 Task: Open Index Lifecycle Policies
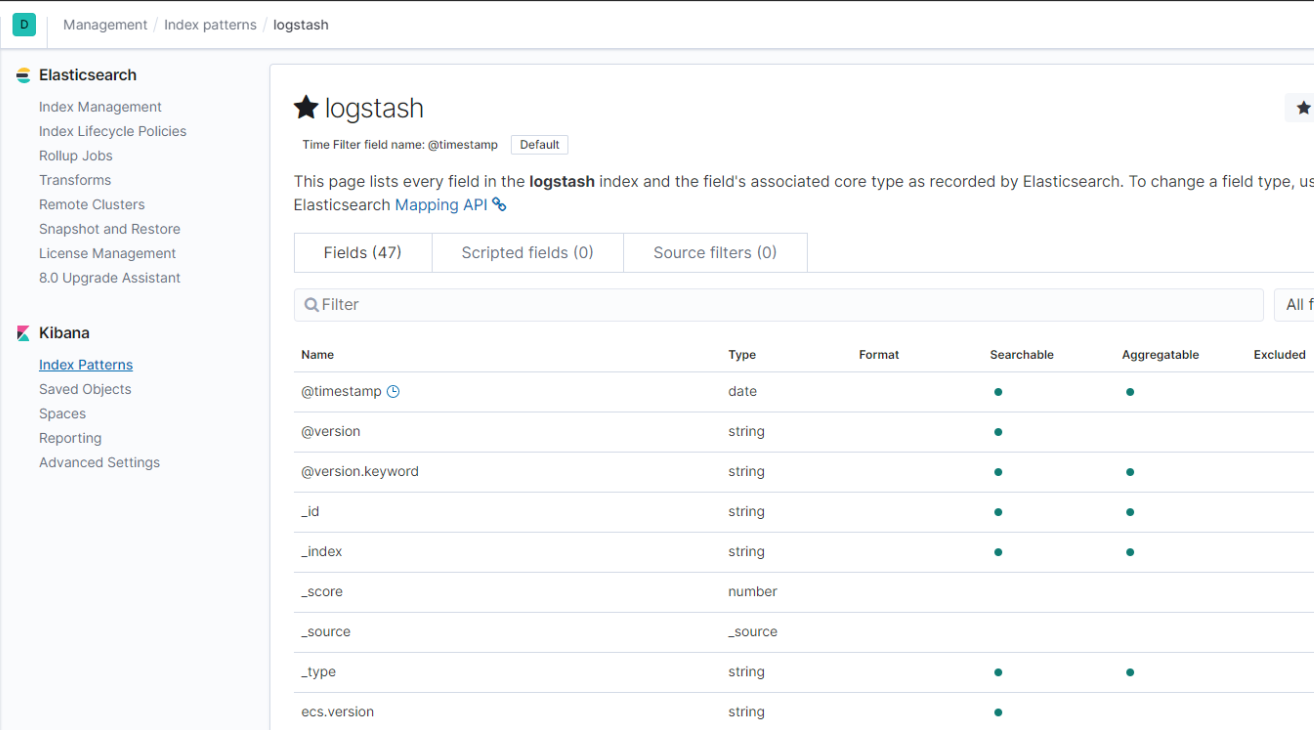tap(113, 131)
